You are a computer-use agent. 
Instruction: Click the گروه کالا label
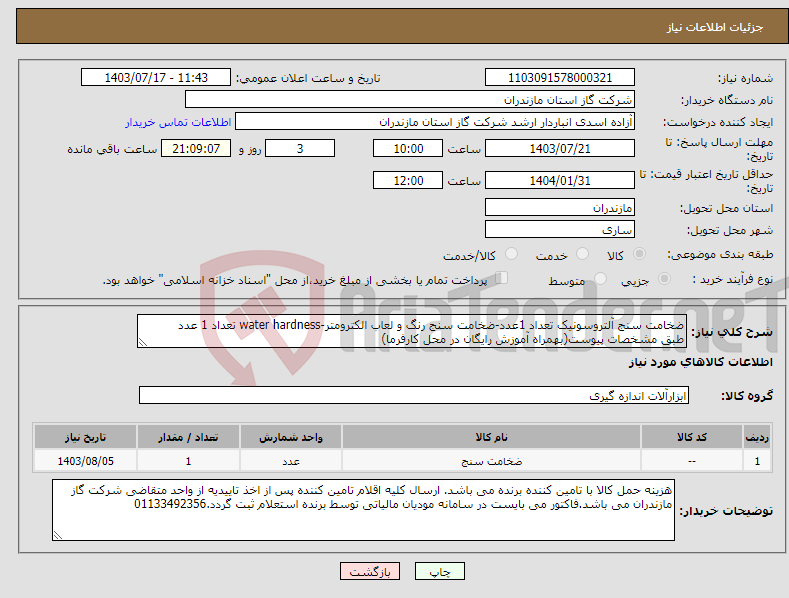tap(747, 396)
